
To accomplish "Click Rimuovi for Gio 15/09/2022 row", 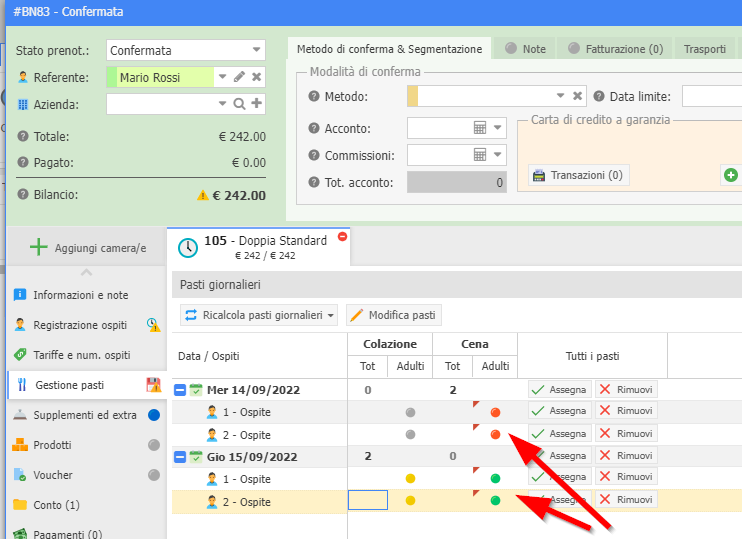I will coord(626,455).
